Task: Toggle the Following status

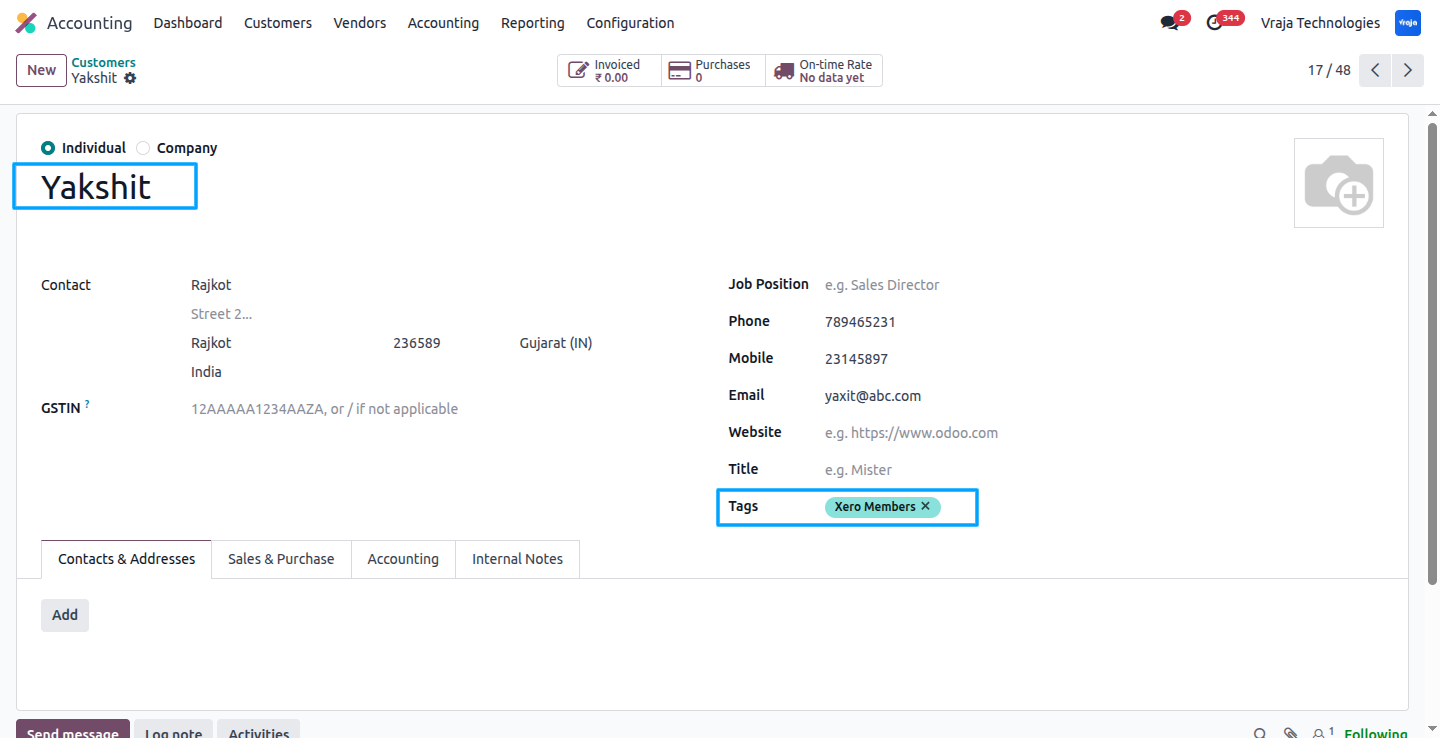Action: 1375,733
